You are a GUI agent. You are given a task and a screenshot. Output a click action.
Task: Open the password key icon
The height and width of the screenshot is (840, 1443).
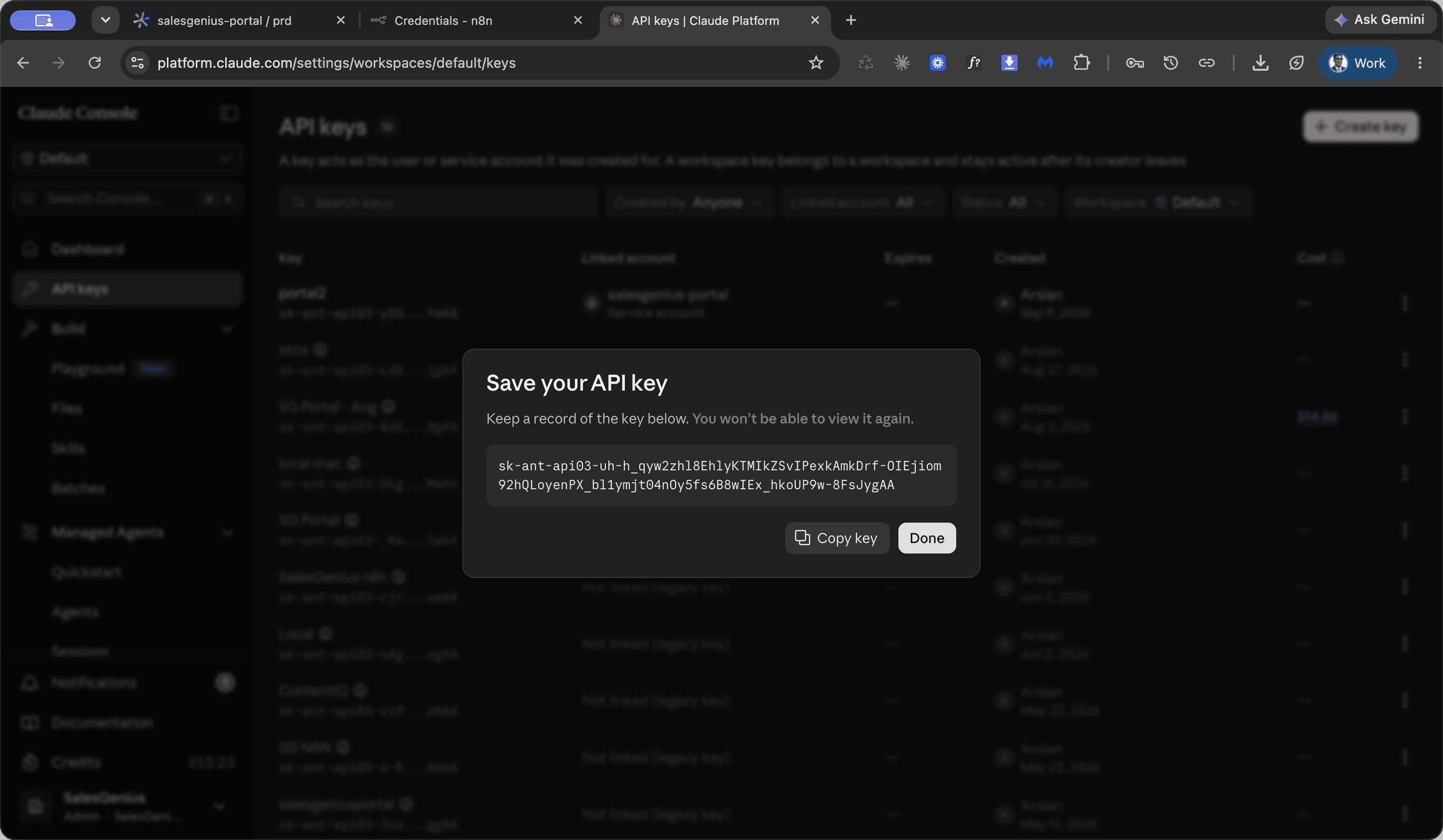(1135, 62)
